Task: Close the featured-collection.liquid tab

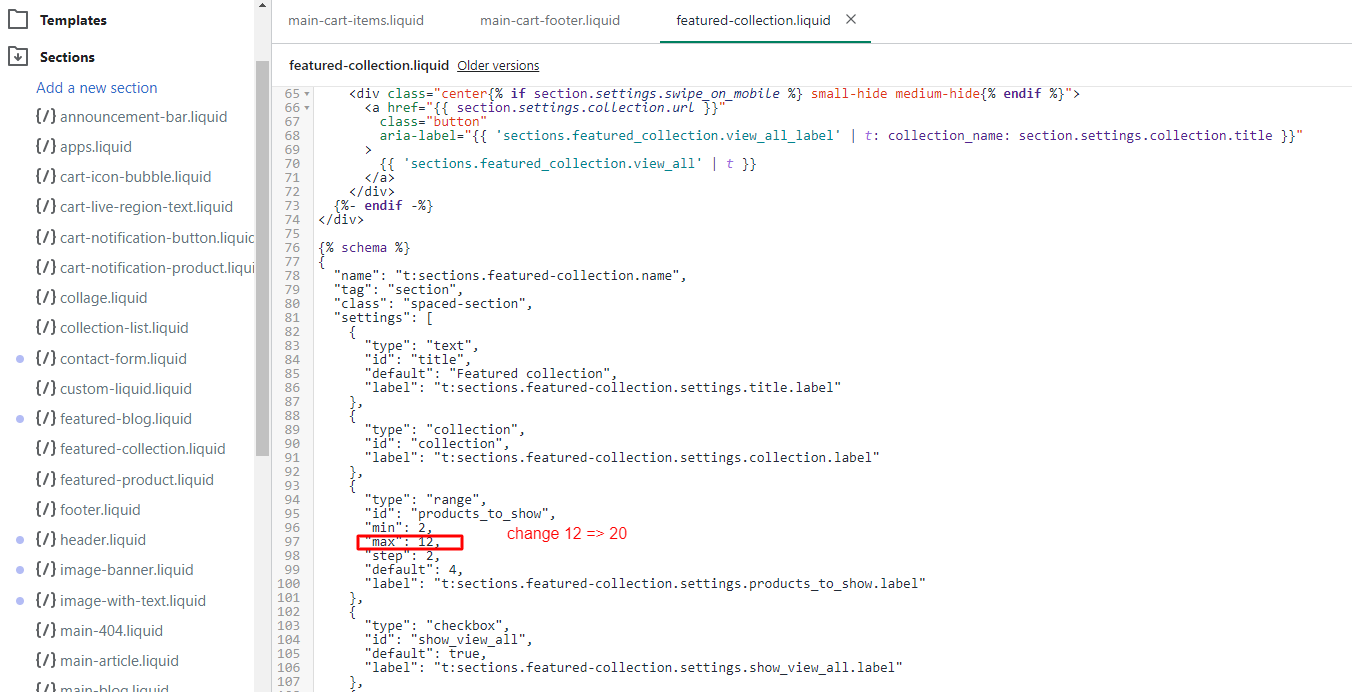Action: 851,20
